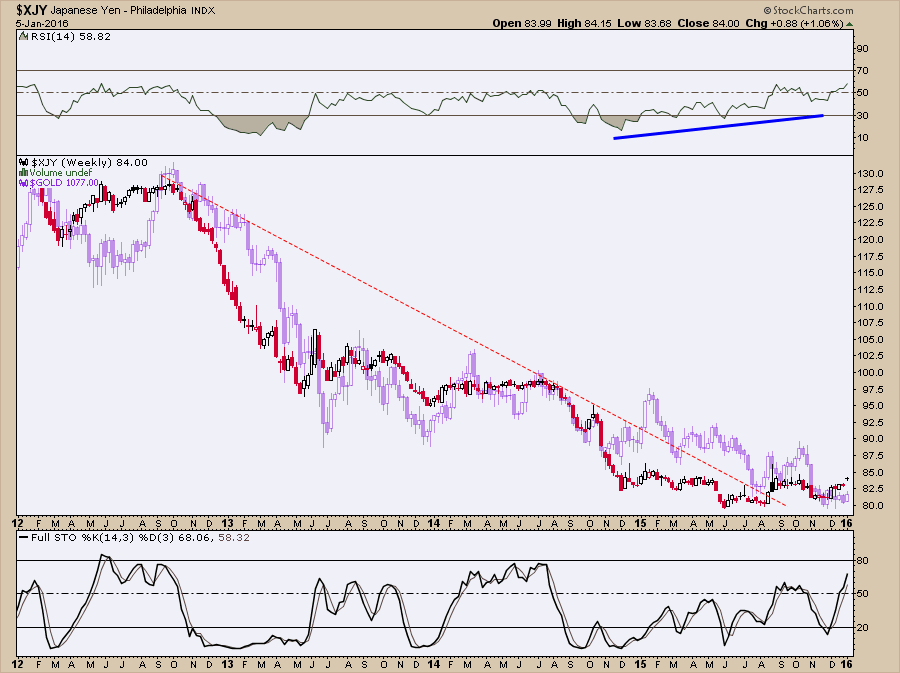Click the $XJY (Weekly) 84.00 legend entry

click(88, 163)
